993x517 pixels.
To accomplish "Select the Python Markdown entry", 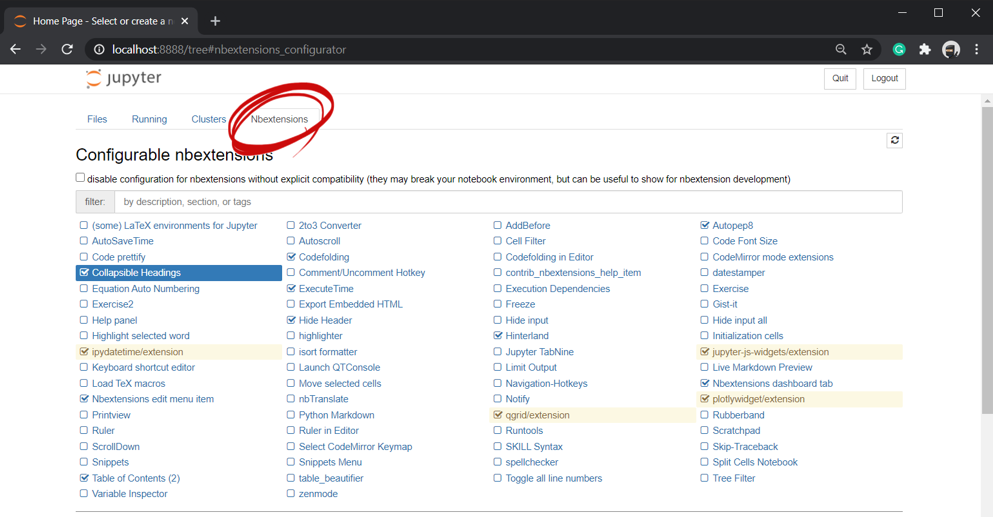I will 336,415.
